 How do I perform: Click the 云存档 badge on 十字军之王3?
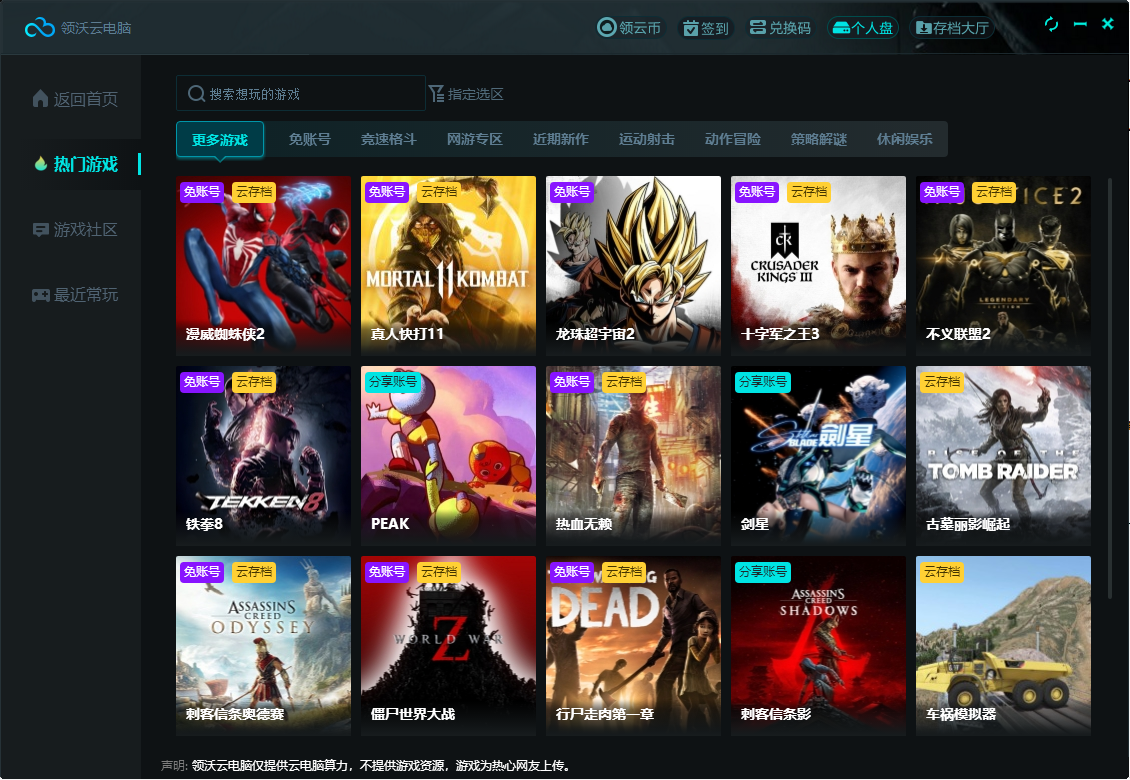809,192
